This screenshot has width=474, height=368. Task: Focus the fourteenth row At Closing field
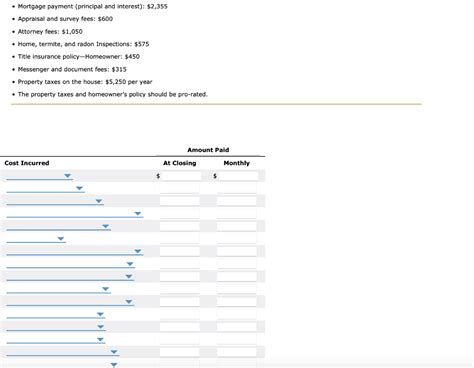pyautogui.click(x=180, y=340)
